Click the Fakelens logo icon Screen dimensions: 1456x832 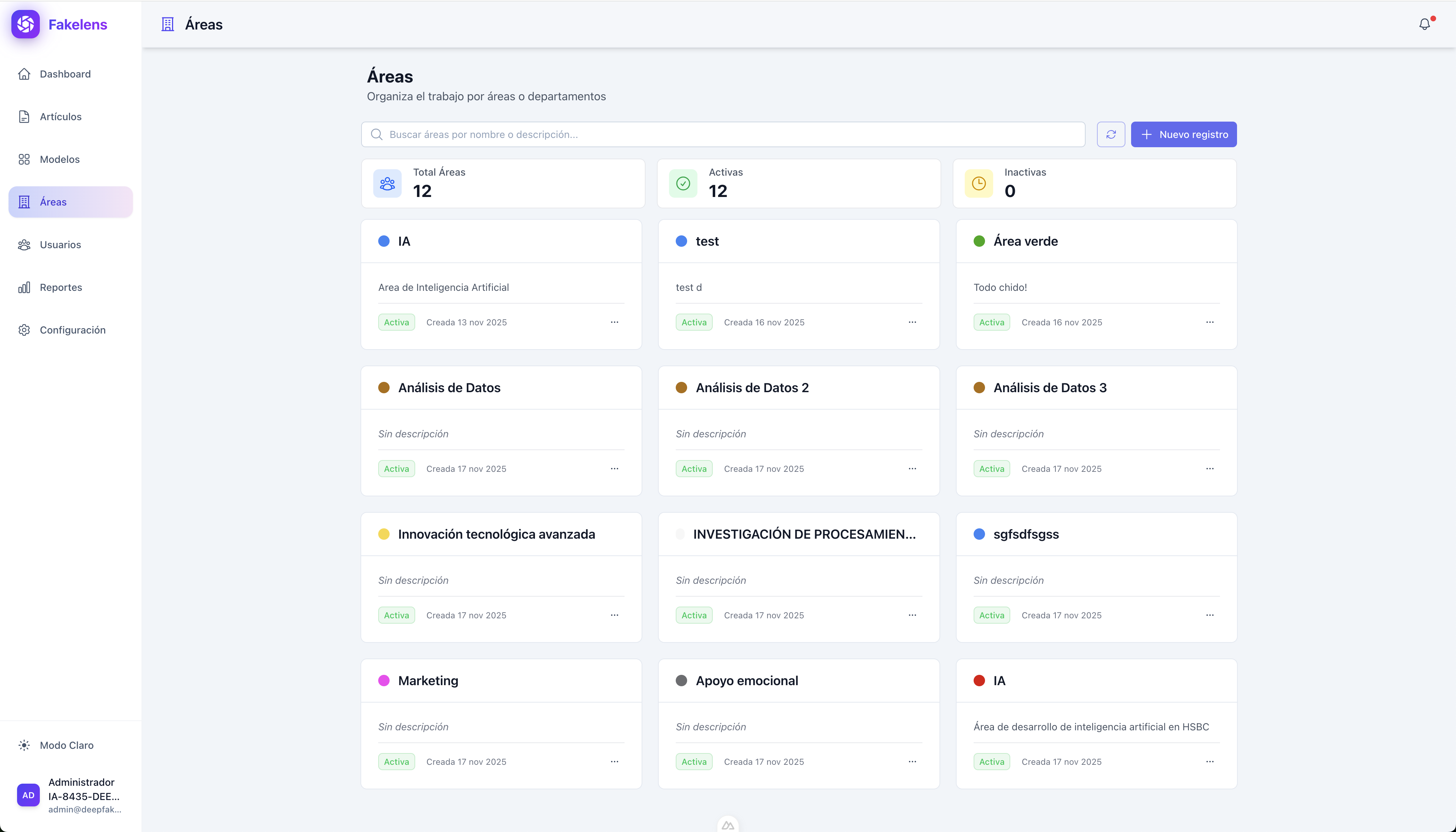tap(26, 24)
